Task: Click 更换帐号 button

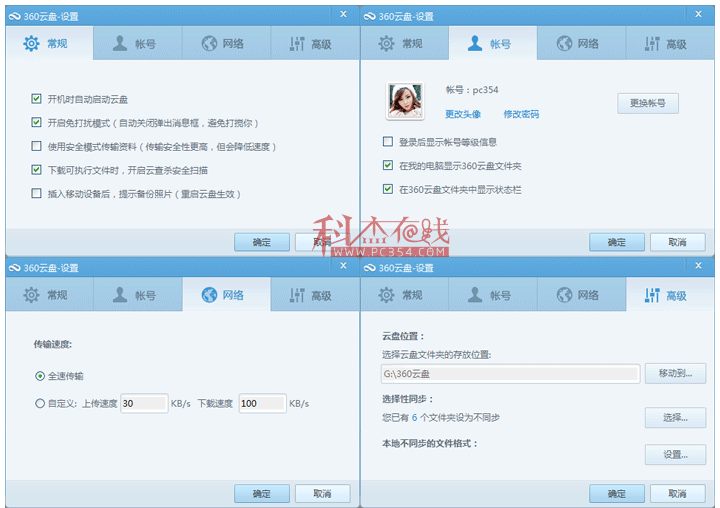Action: click(648, 103)
